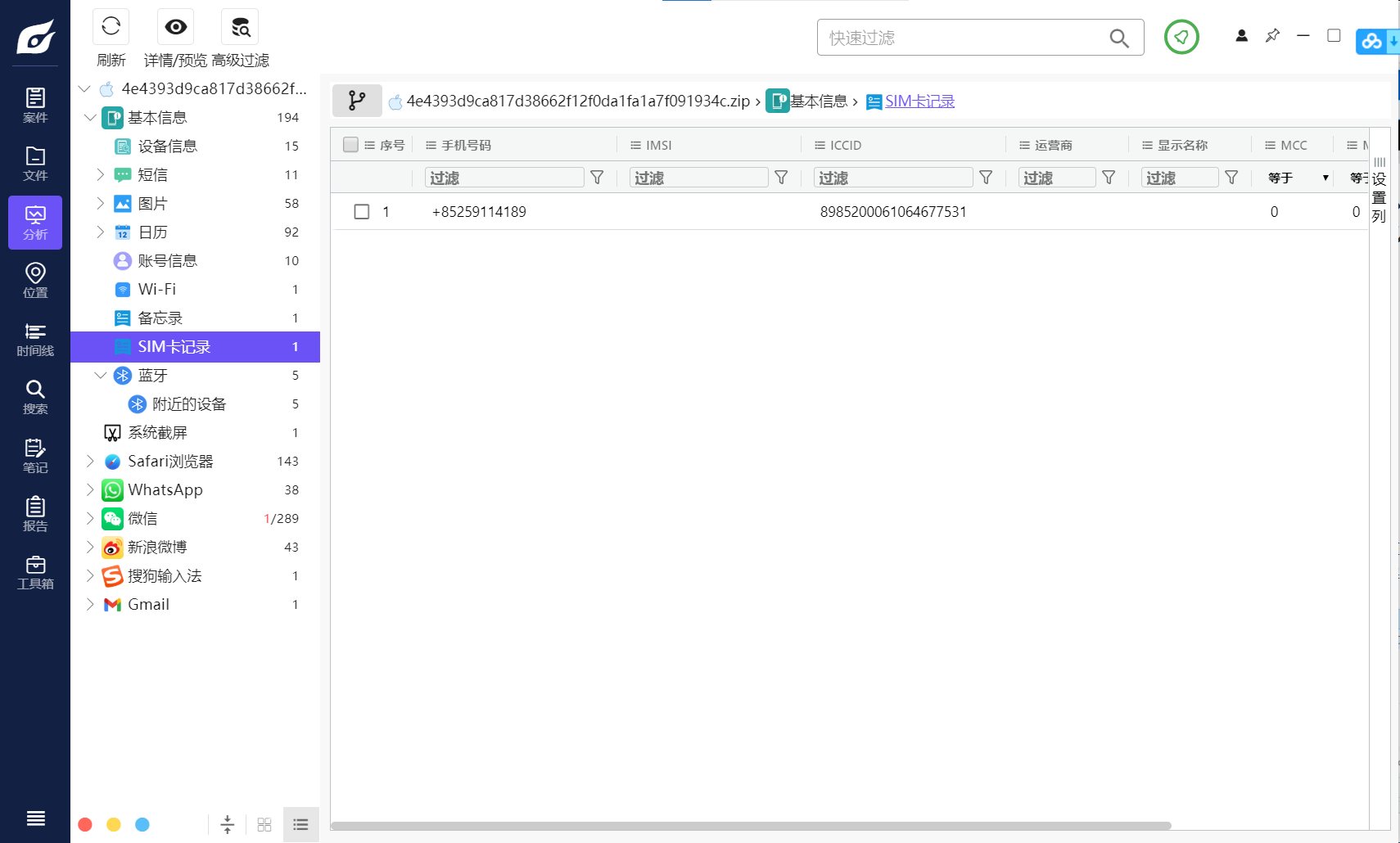Image resolution: width=1400 pixels, height=843 pixels.
Task: Expand the 短信 tree node
Action: 100,174
